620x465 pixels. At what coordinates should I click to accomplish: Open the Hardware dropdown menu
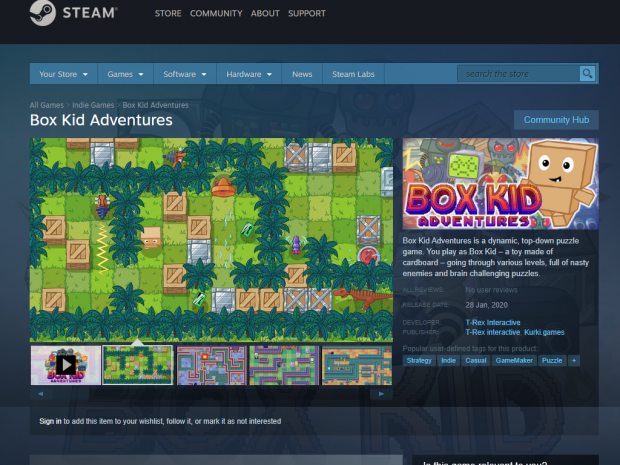(249, 74)
